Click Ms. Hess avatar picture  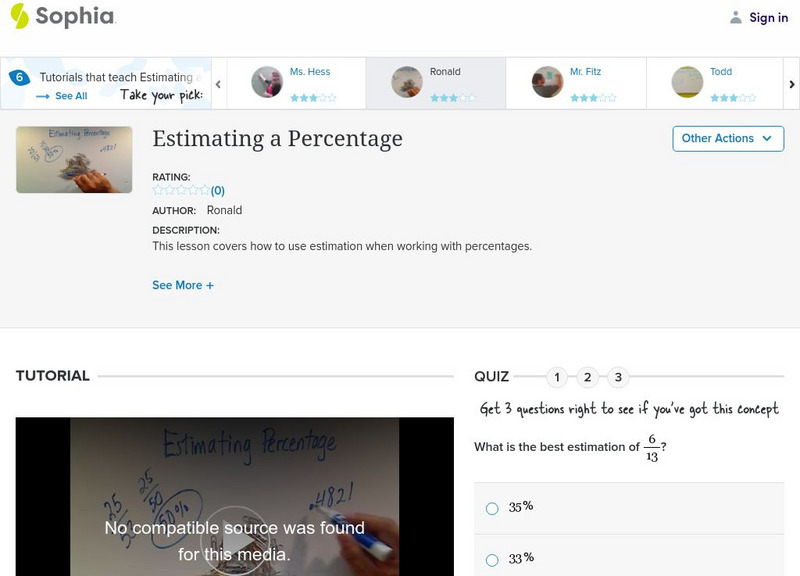point(267,82)
